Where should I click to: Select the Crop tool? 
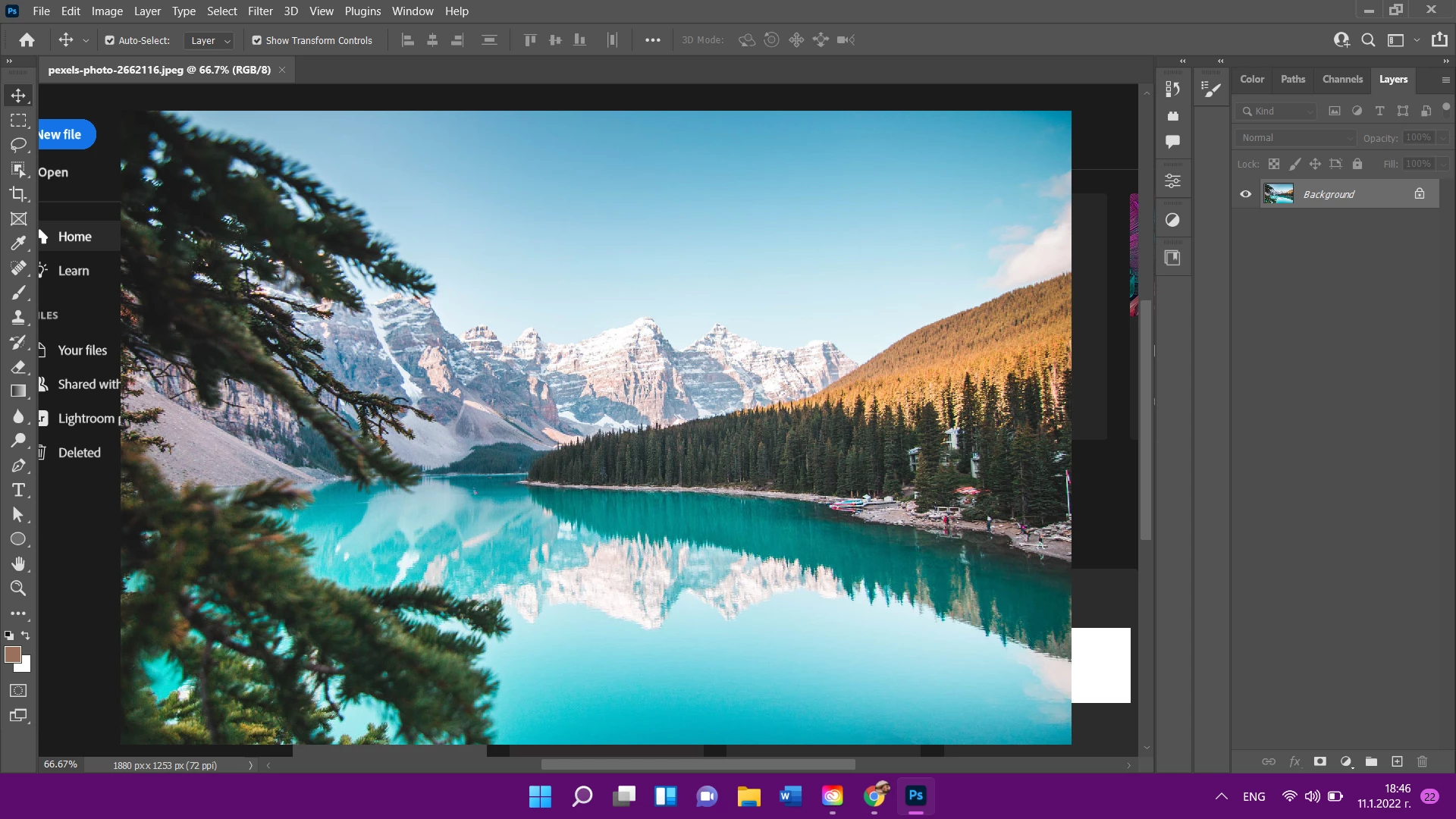point(18,194)
